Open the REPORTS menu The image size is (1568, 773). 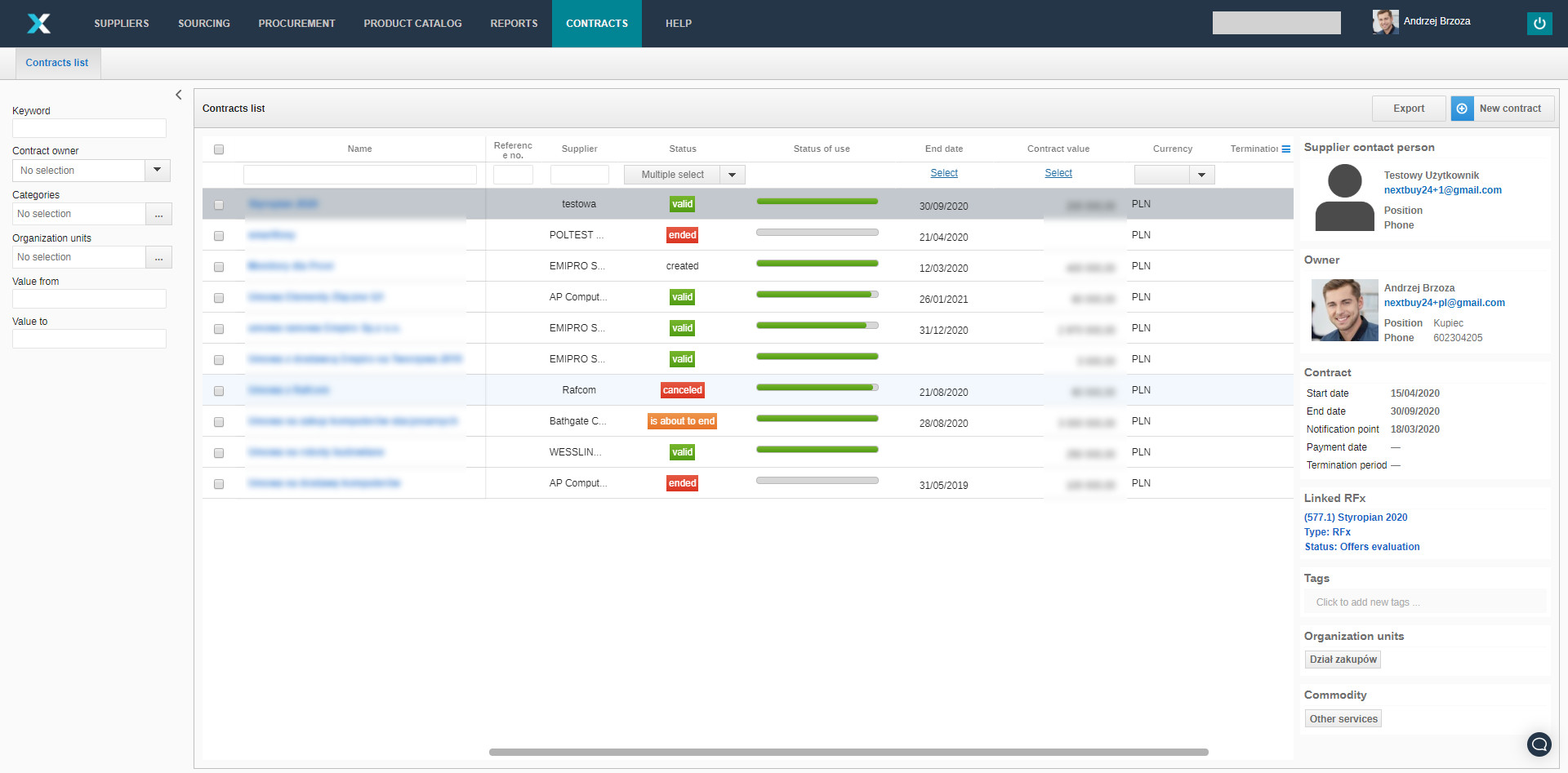coord(514,24)
